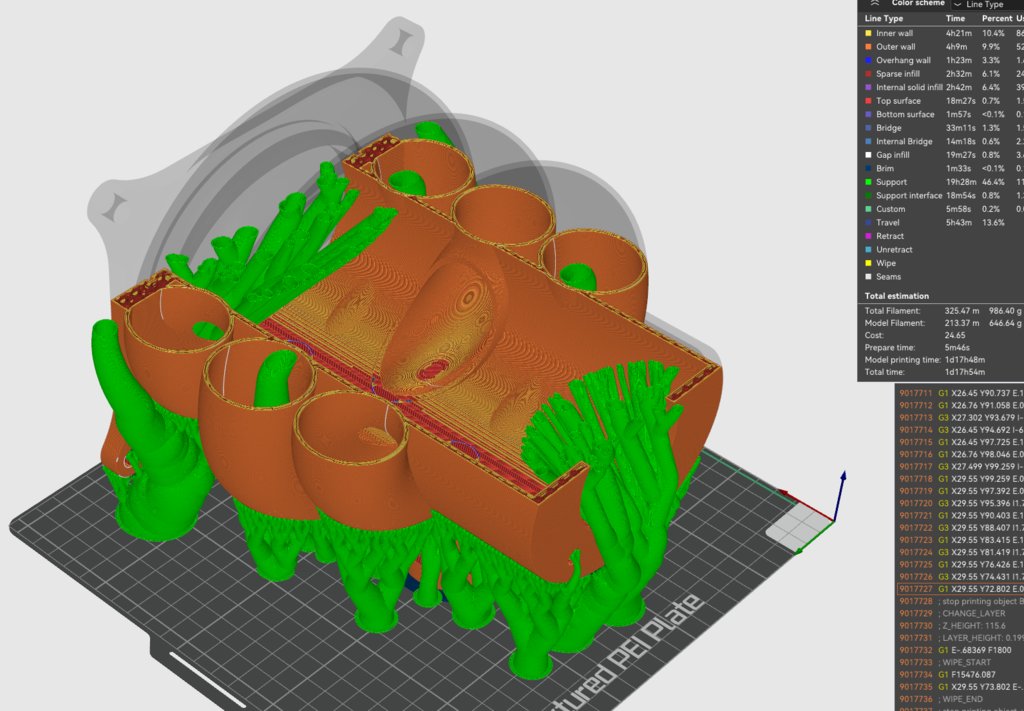Click the yellow Wipe color swatch

pos(868,263)
